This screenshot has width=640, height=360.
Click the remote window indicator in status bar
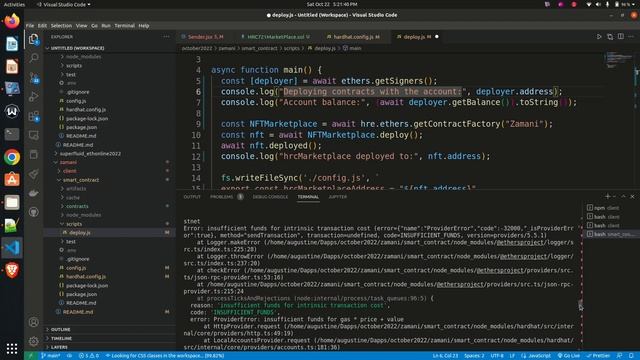point(30,356)
